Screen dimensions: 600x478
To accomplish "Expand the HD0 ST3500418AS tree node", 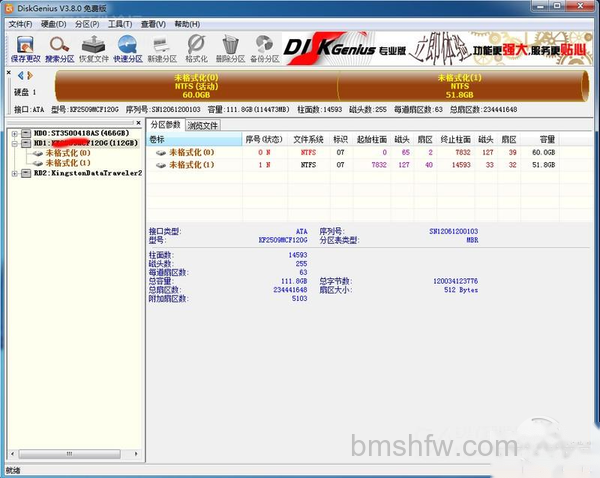I will click(x=15, y=134).
